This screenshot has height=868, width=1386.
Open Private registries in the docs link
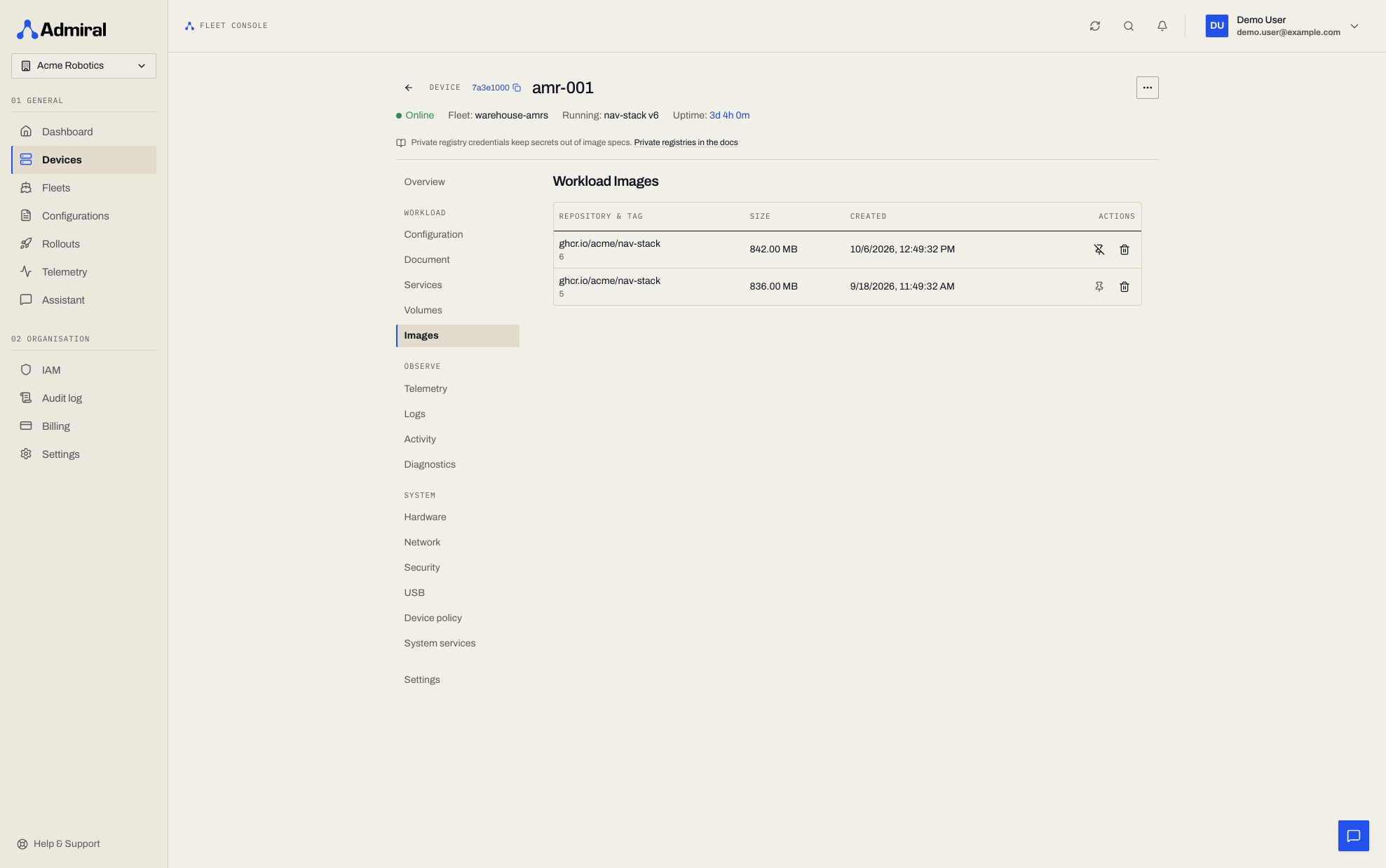tap(686, 142)
